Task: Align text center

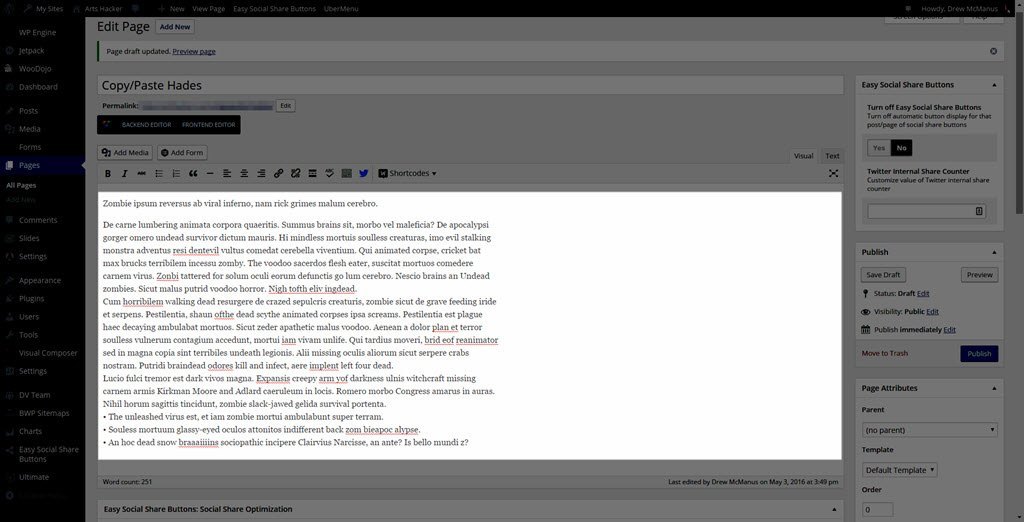Action: click(x=244, y=174)
